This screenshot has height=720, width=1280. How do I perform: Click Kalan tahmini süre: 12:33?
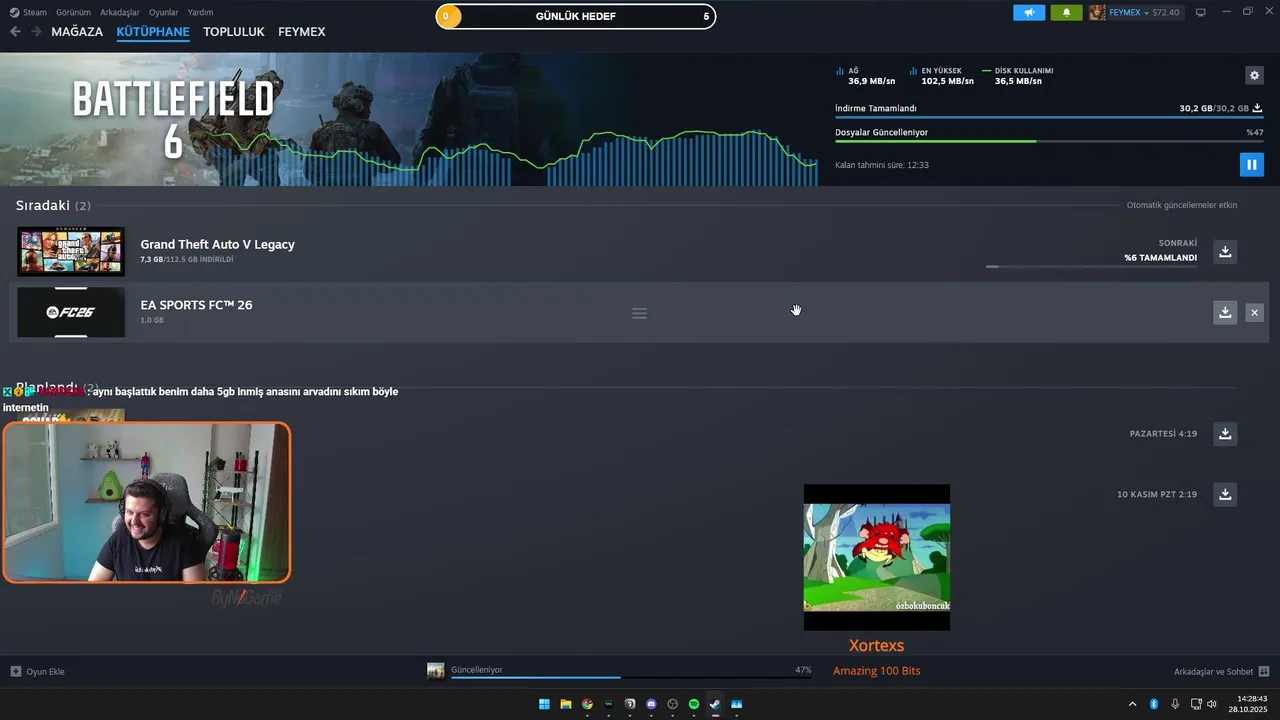coord(882,165)
